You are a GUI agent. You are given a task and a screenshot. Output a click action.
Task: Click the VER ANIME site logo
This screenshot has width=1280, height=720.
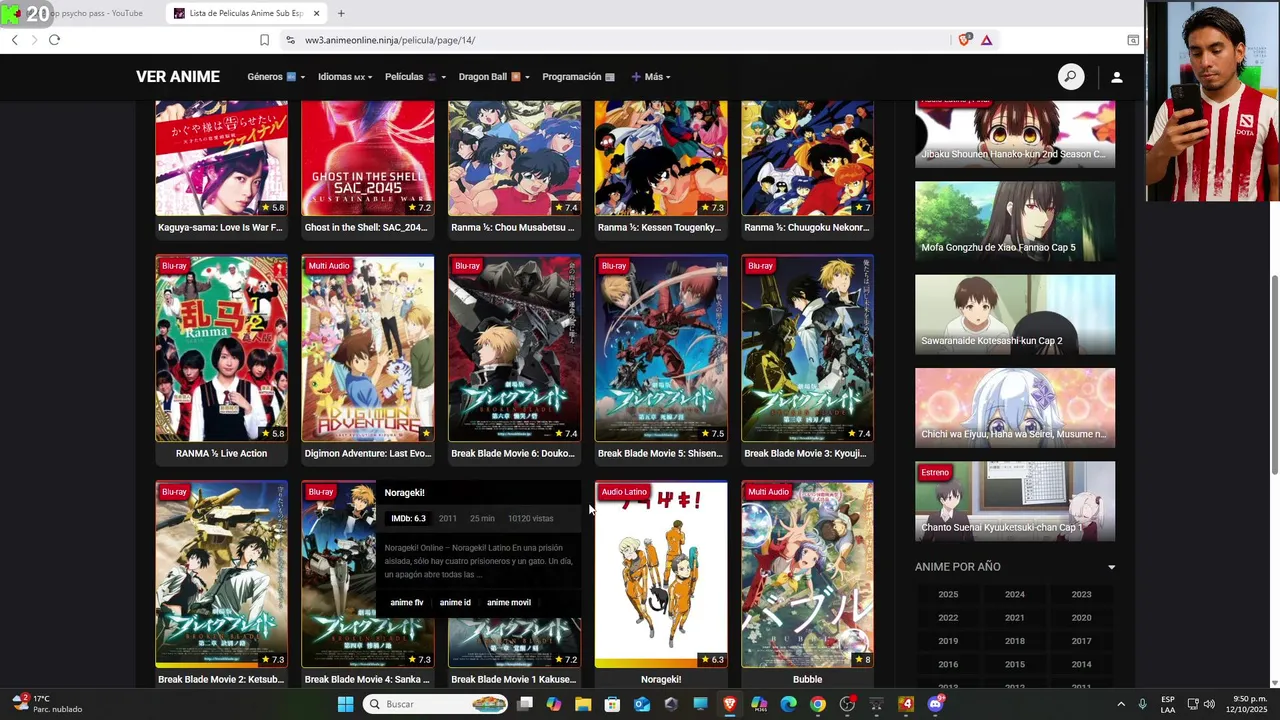[178, 77]
